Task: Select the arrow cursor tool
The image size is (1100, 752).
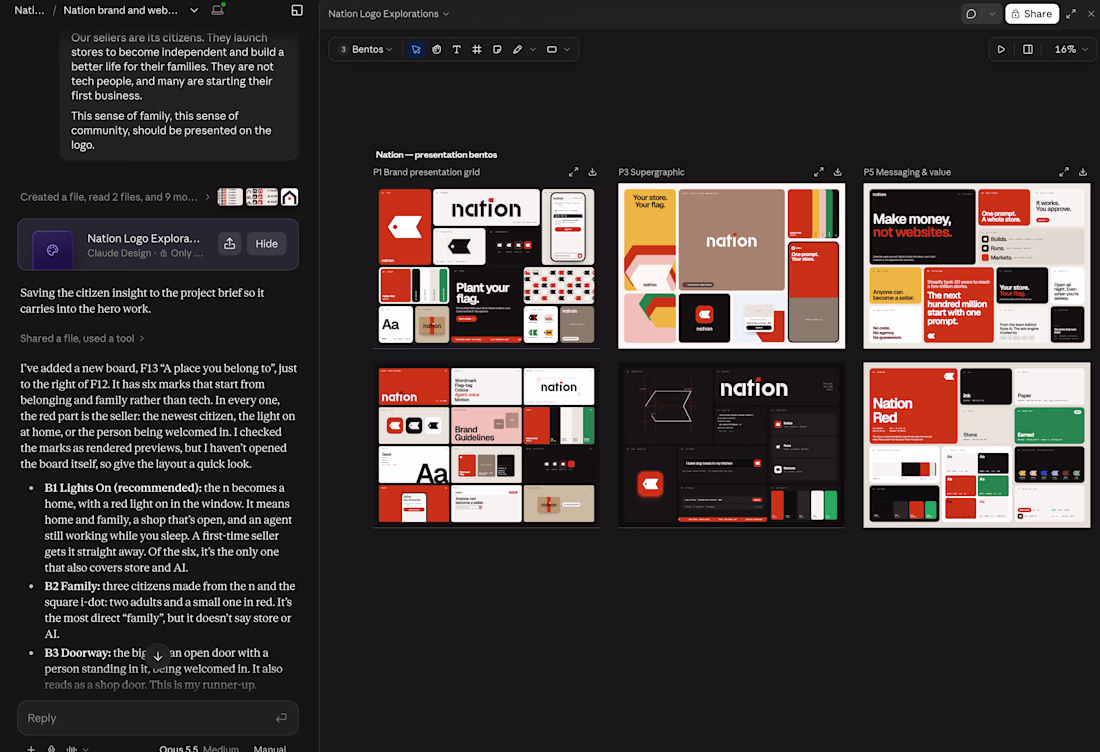Action: (416, 49)
